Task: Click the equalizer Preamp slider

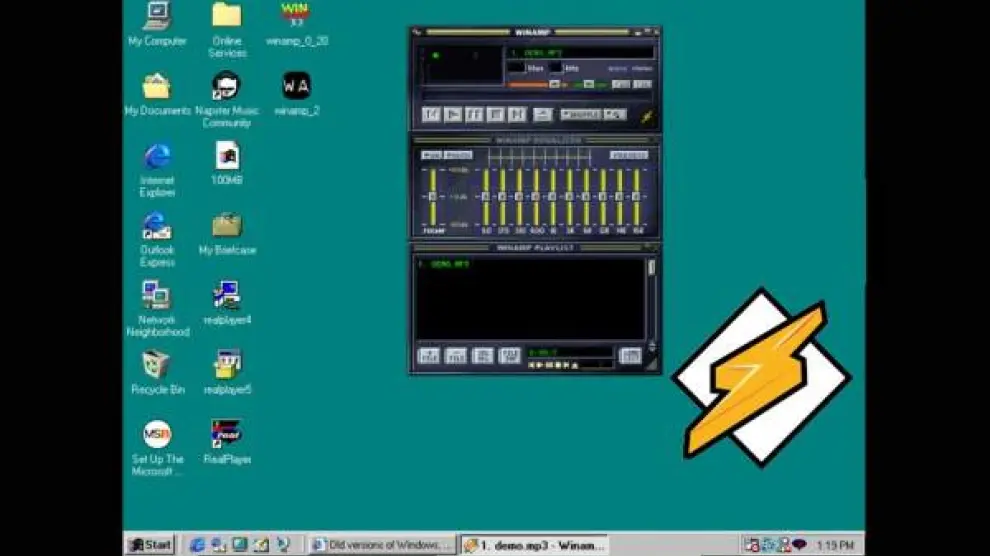Action: tap(433, 196)
